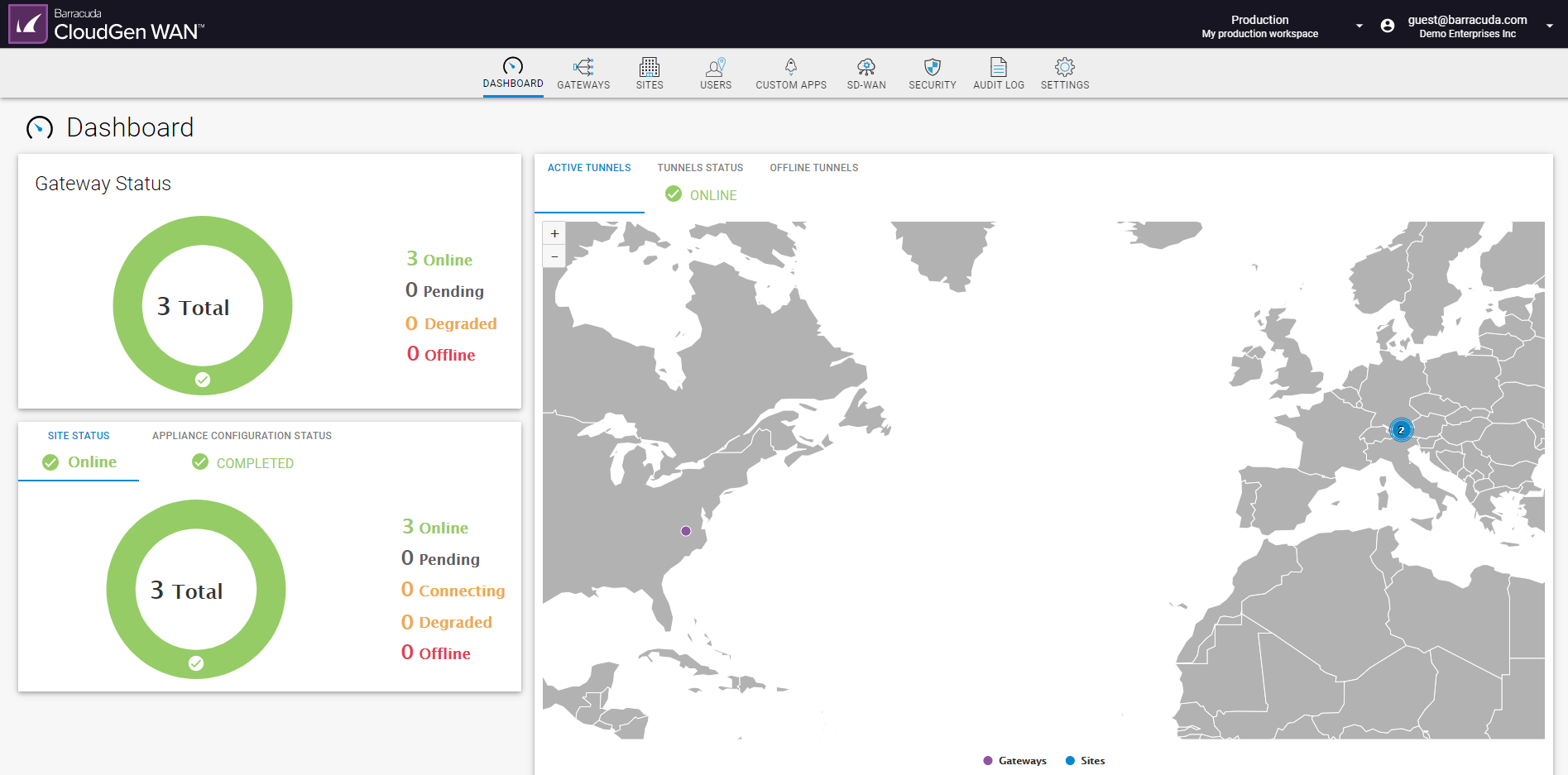Click '0 Degraded' in Site Status panel
Image resolution: width=1568 pixels, height=775 pixels.
tap(447, 621)
